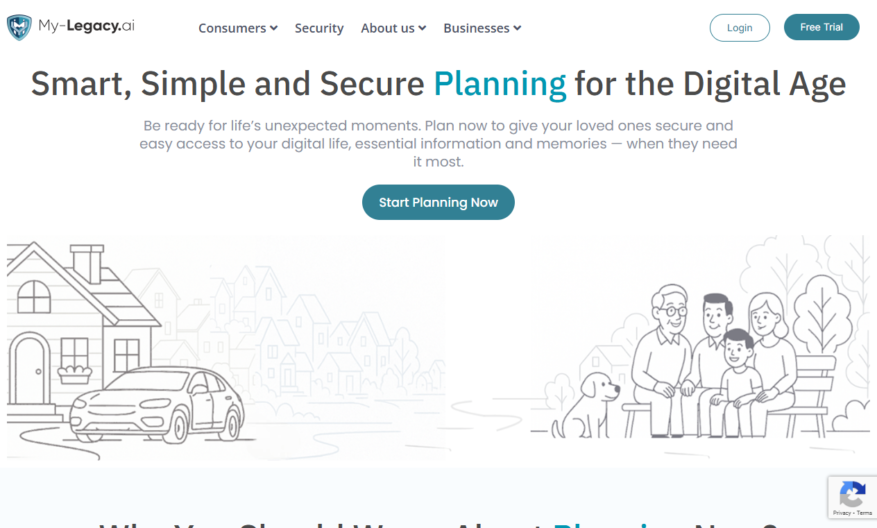877x528 pixels.
Task: Click the About us menu label
Action: pos(388,28)
